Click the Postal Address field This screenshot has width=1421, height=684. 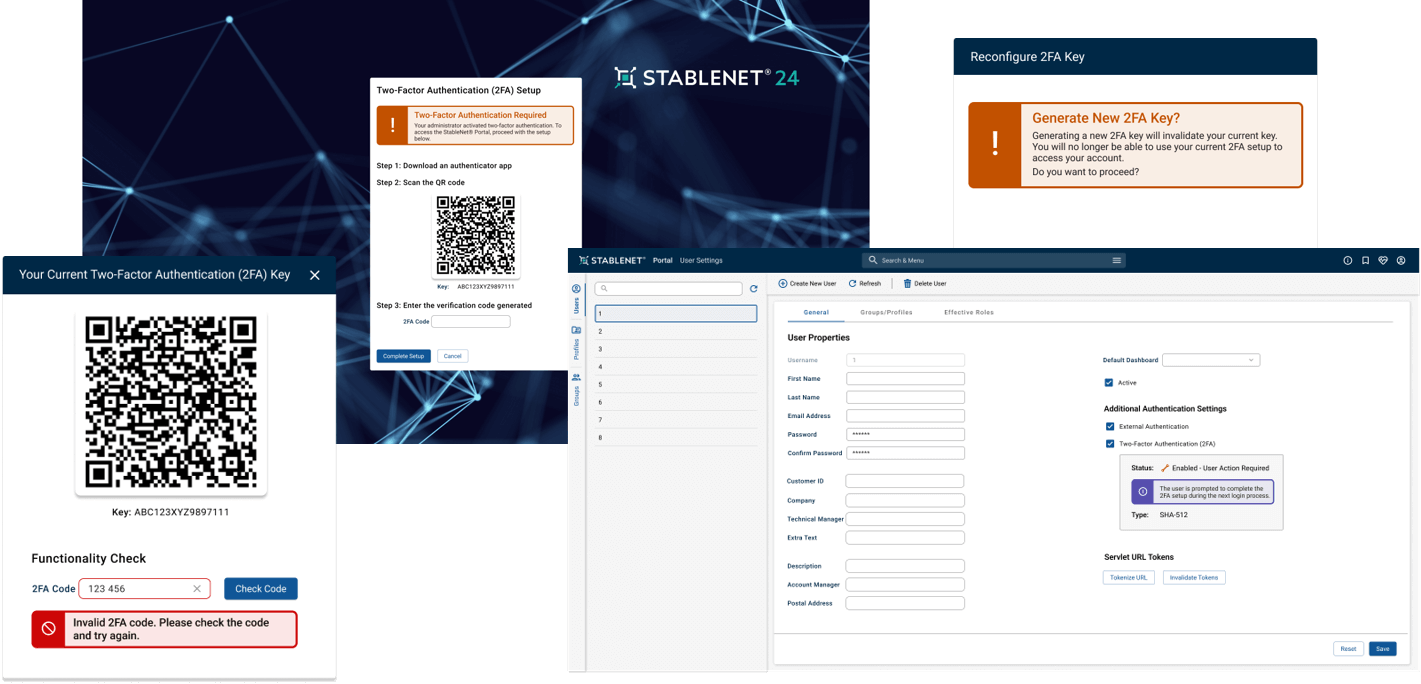905,603
